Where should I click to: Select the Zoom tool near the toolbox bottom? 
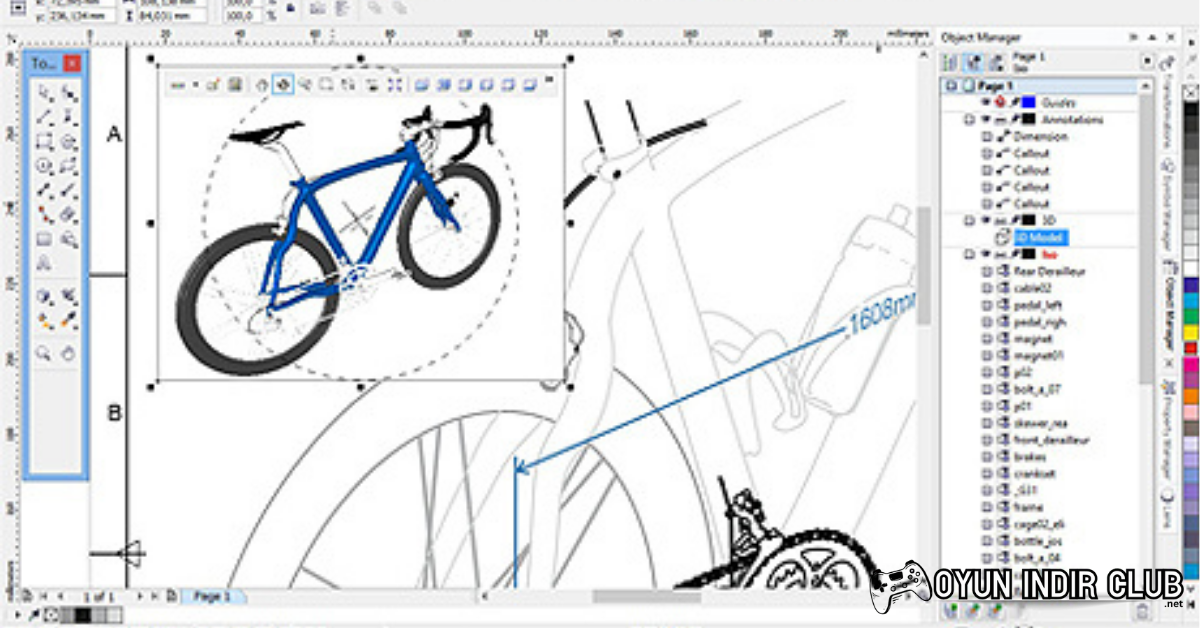pos(44,352)
